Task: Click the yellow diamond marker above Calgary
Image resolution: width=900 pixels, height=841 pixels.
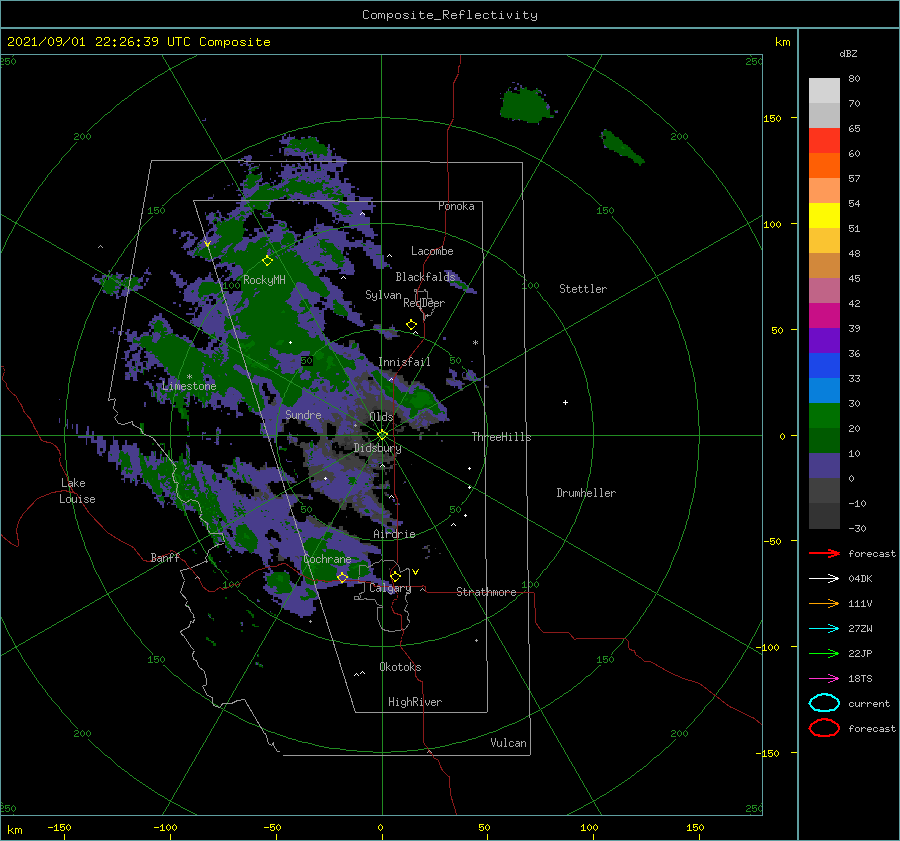Action: tap(395, 576)
